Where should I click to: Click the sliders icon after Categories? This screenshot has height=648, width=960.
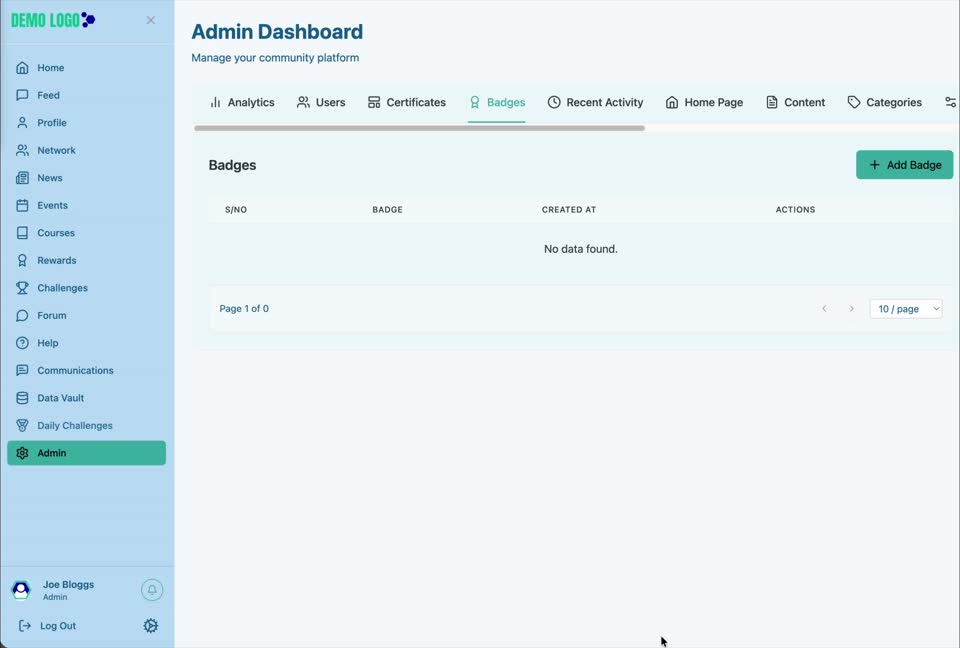[x=951, y=102]
